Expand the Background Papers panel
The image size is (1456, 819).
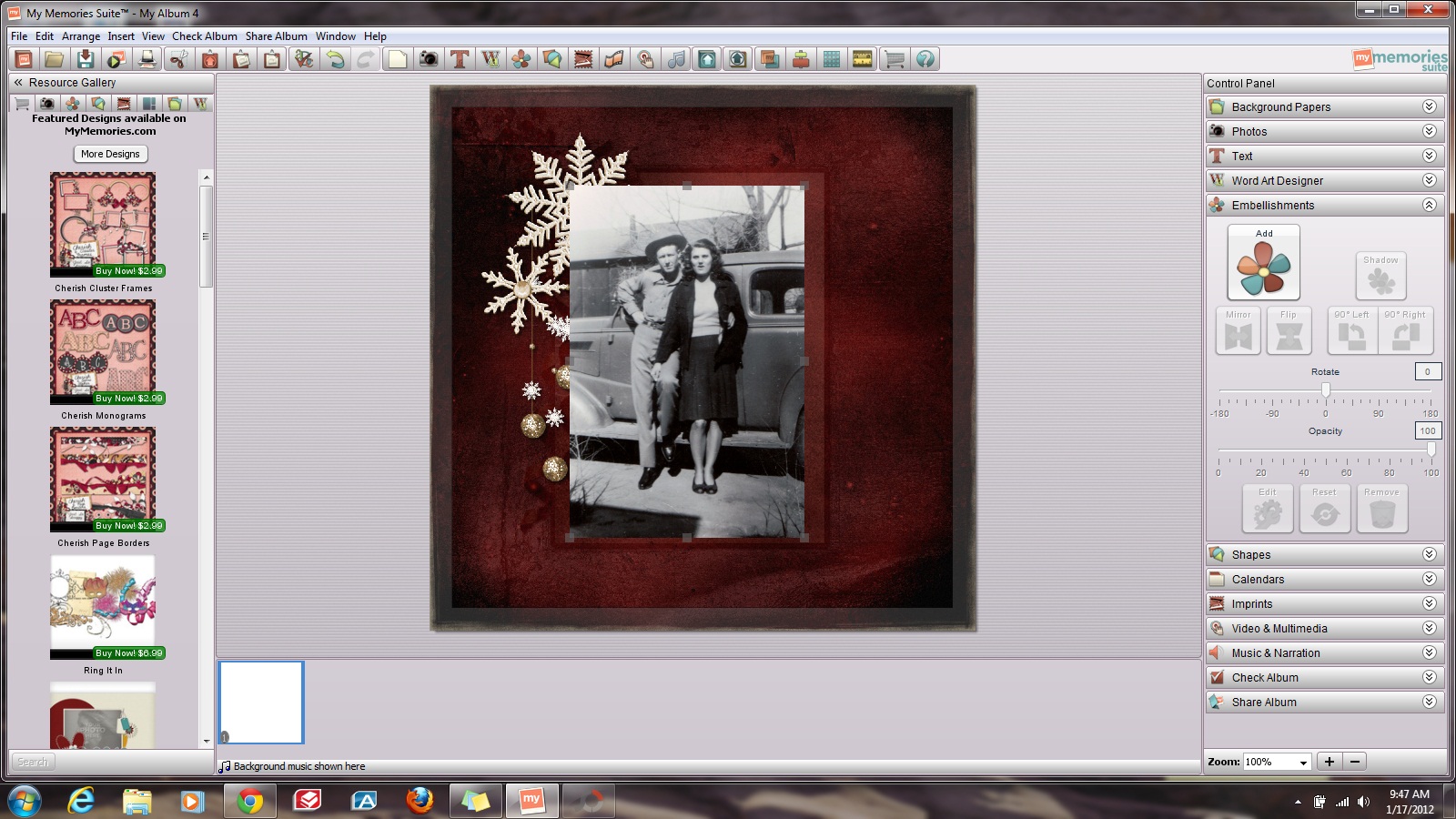(x=1429, y=106)
